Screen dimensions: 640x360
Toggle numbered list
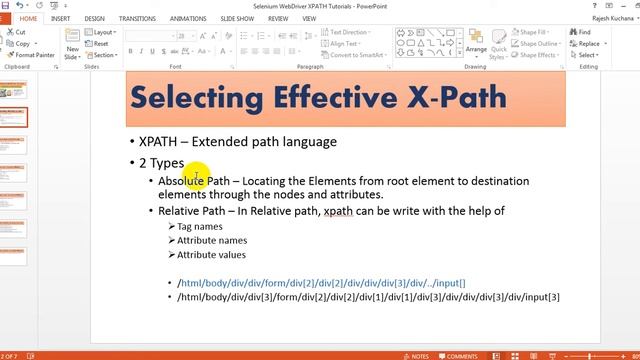(x=261, y=36)
